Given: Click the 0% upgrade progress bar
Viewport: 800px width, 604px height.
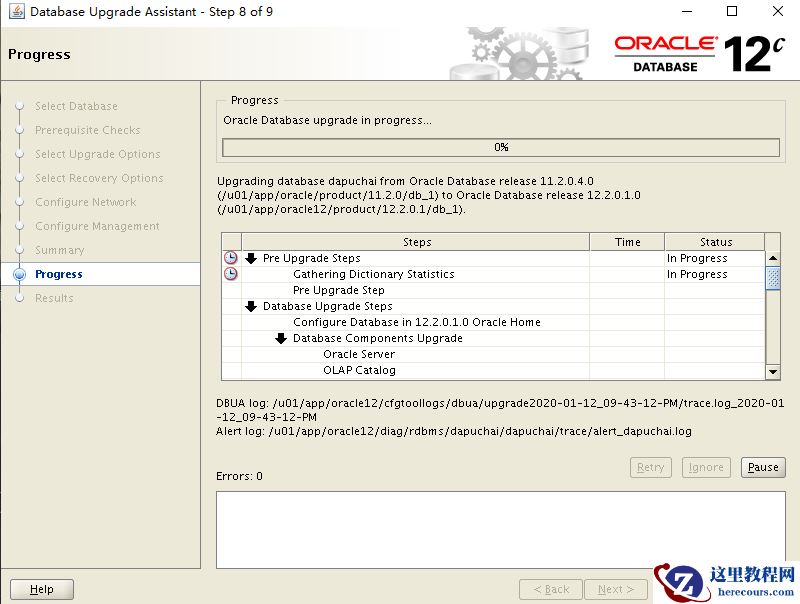Looking at the screenshot, I should click(501, 147).
